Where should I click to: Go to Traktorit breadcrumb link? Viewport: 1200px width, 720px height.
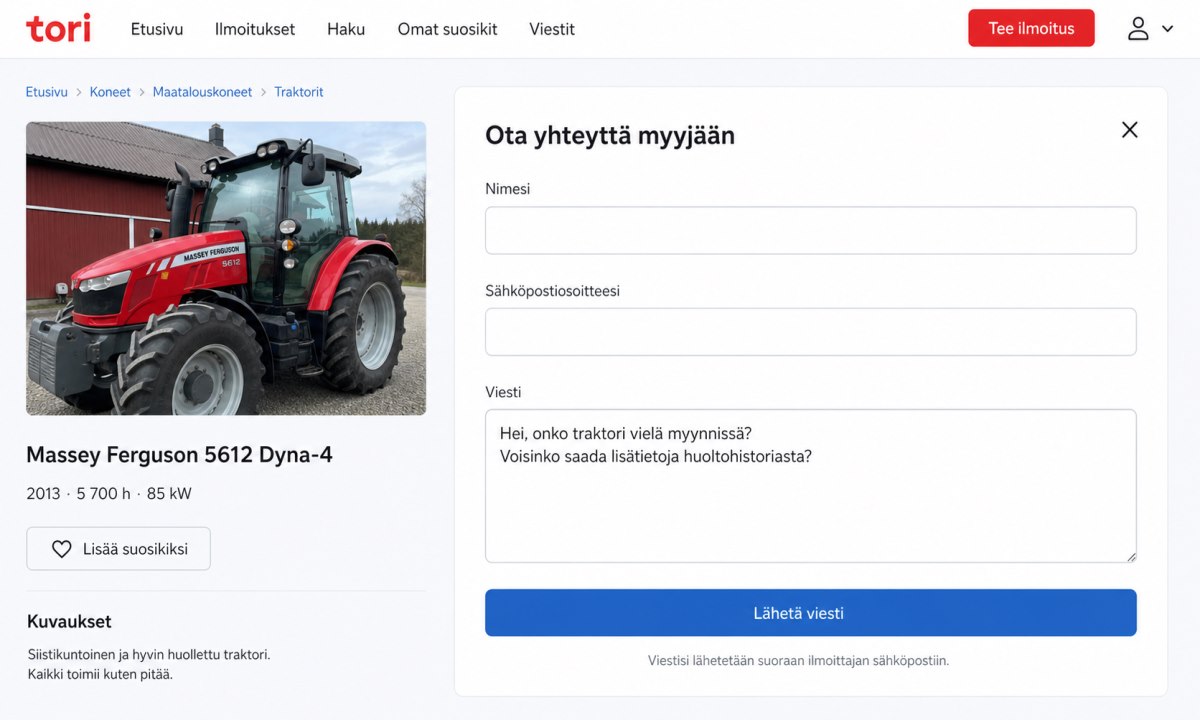point(299,92)
